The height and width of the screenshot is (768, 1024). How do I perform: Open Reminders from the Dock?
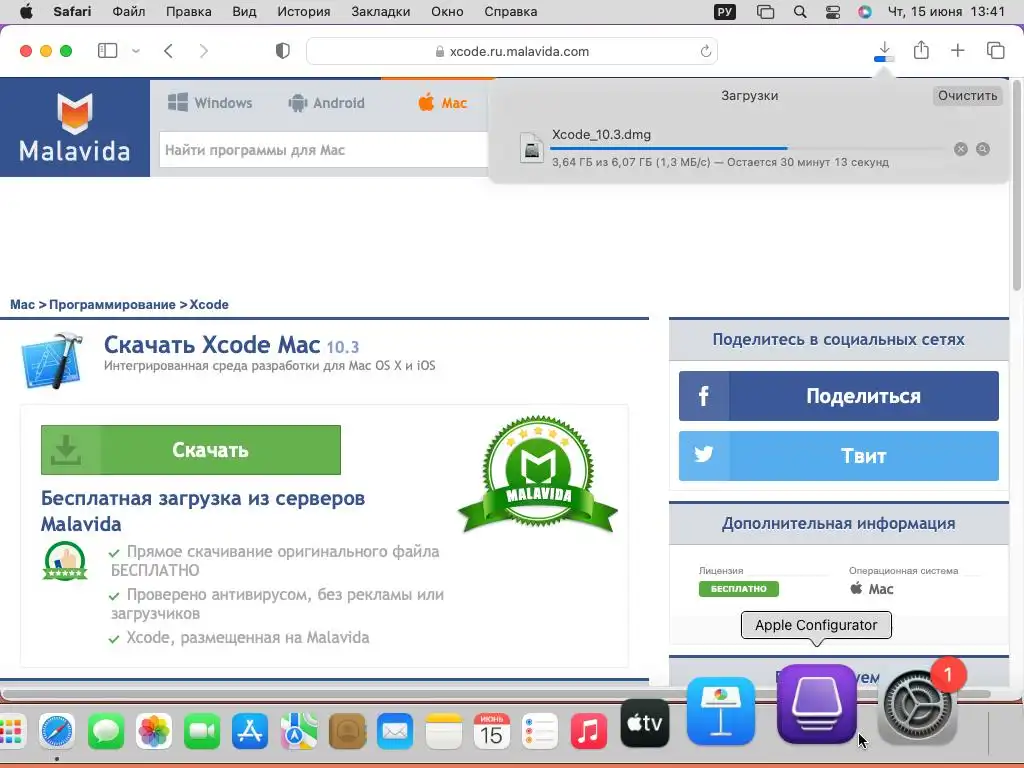pos(540,731)
